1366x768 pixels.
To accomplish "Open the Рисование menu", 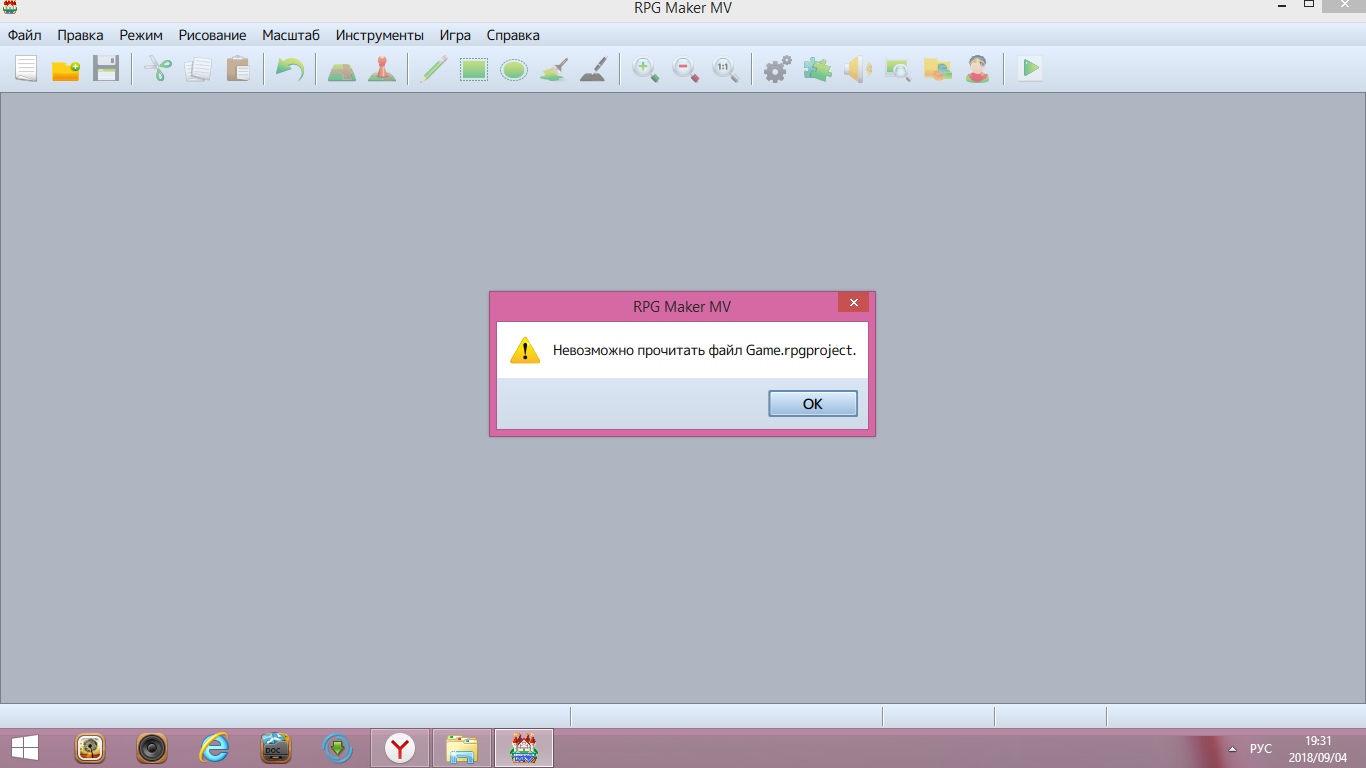I will 212,35.
